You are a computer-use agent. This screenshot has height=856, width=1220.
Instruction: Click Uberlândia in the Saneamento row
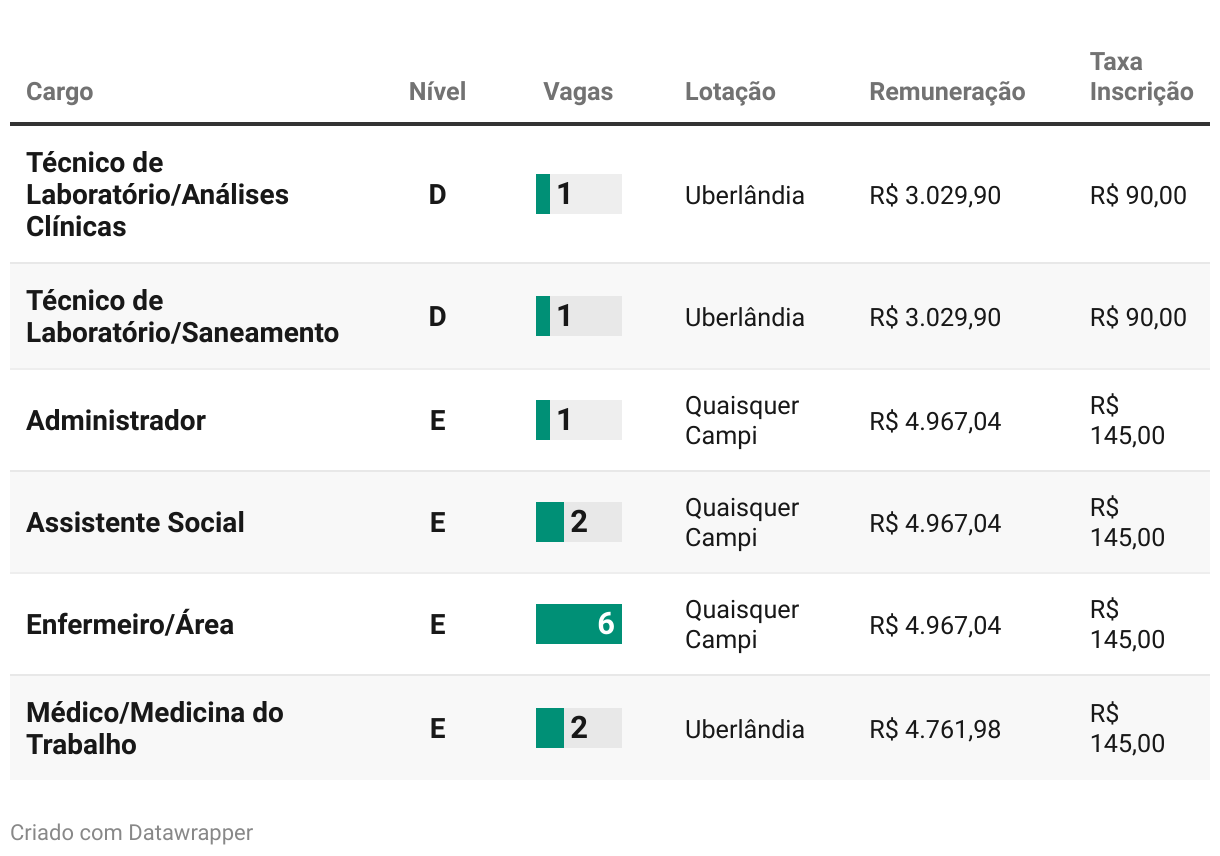pyautogui.click(x=744, y=317)
